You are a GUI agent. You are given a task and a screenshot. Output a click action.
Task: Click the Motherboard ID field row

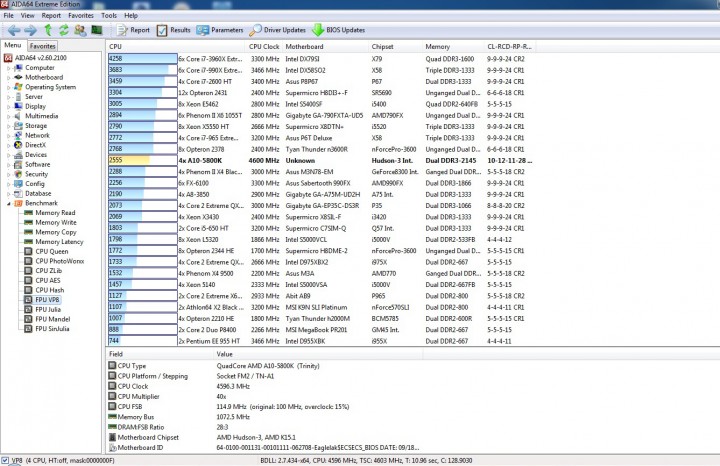[264, 448]
